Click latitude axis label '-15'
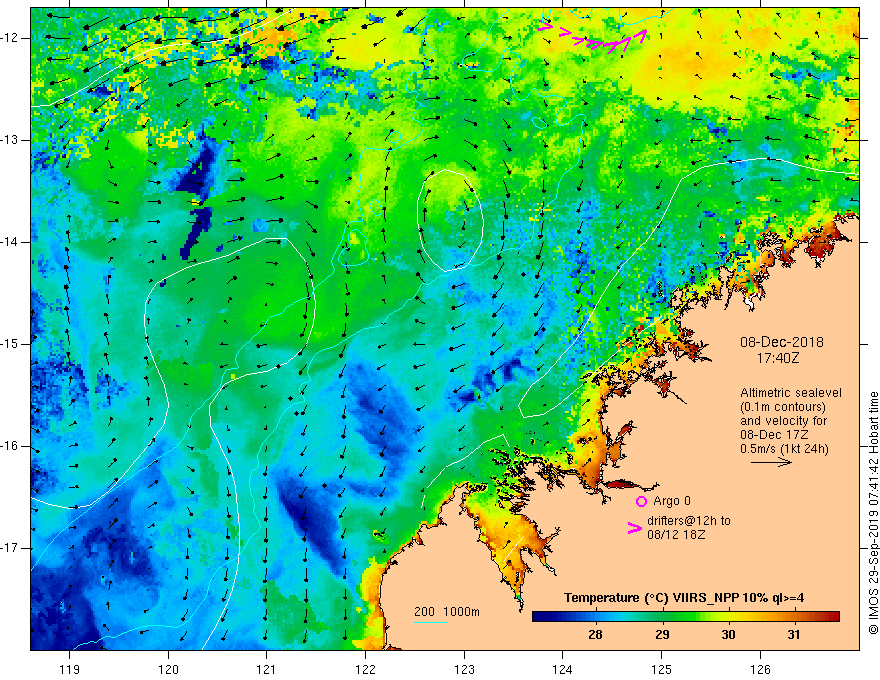The width and height of the screenshot is (880, 680). pos(10,344)
